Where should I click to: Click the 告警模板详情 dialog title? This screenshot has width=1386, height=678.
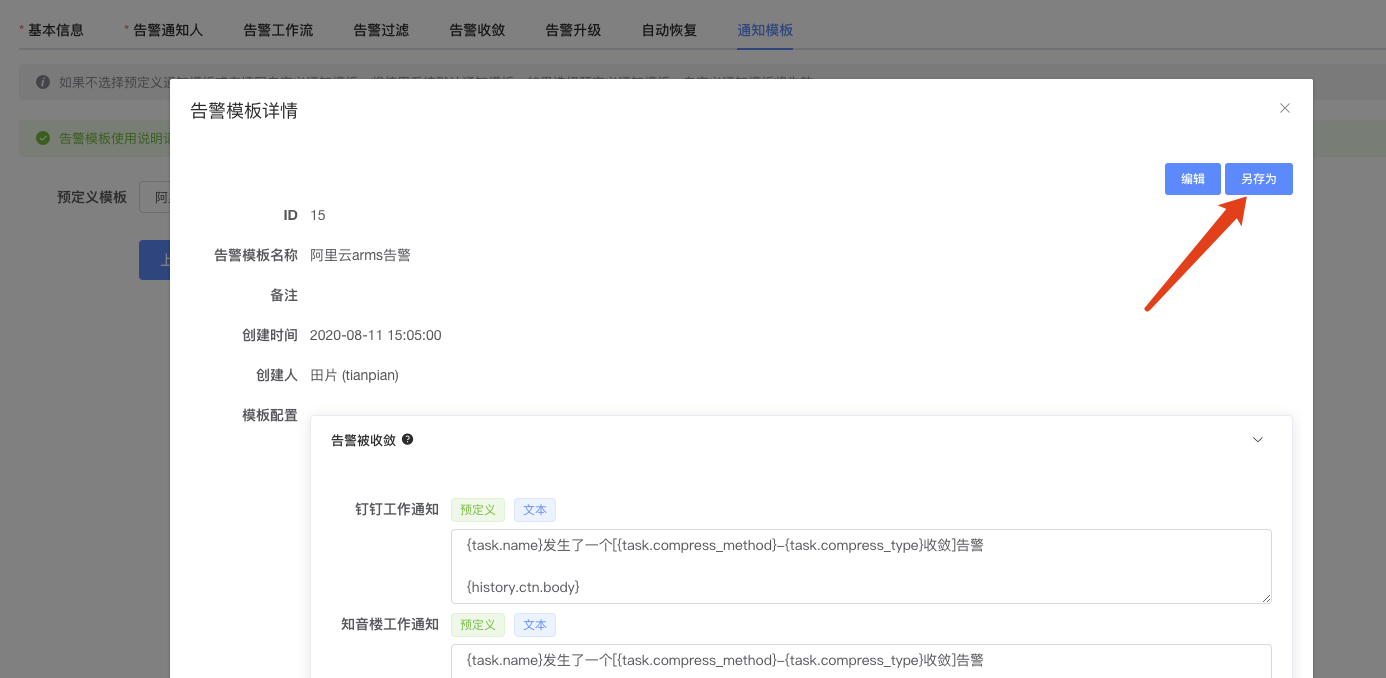(244, 110)
